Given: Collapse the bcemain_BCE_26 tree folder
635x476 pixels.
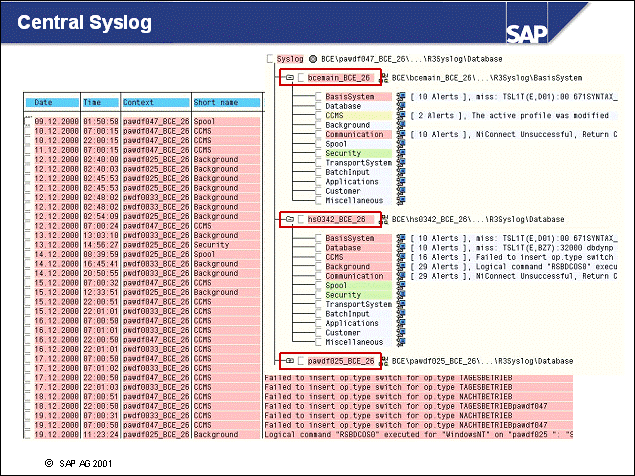Looking at the screenshot, I should point(288,77).
